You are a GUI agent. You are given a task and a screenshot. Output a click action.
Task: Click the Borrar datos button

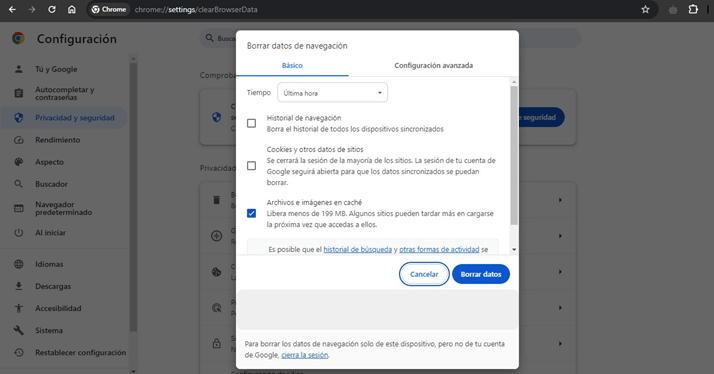pos(481,274)
